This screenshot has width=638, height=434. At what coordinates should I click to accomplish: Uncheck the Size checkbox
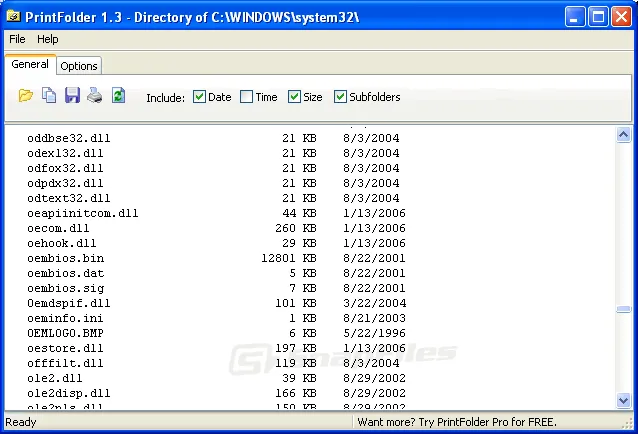click(x=294, y=97)
